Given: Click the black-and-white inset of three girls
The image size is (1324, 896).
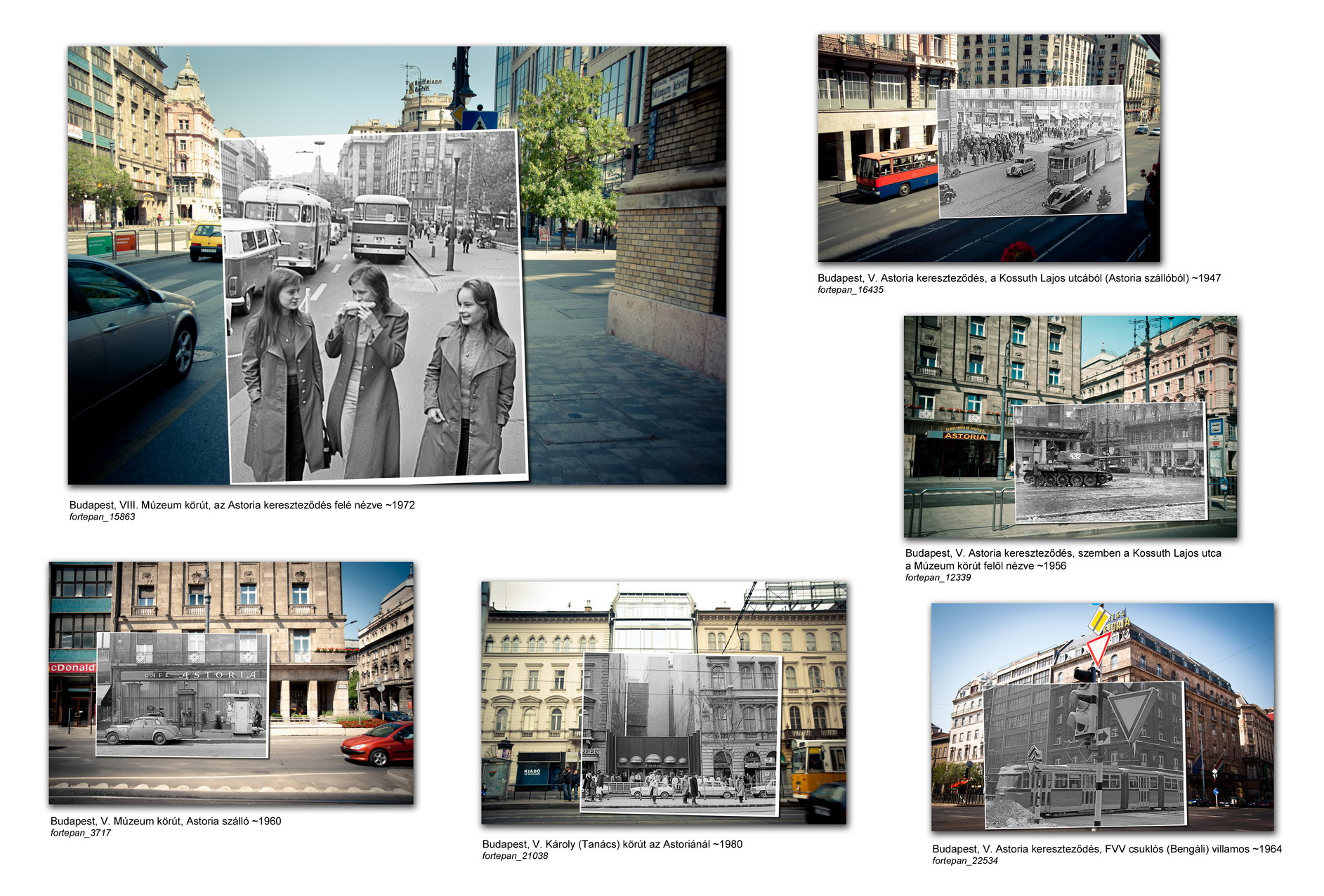Looking at the screenshot, I should pyautogui.click(x=376, y=307).
